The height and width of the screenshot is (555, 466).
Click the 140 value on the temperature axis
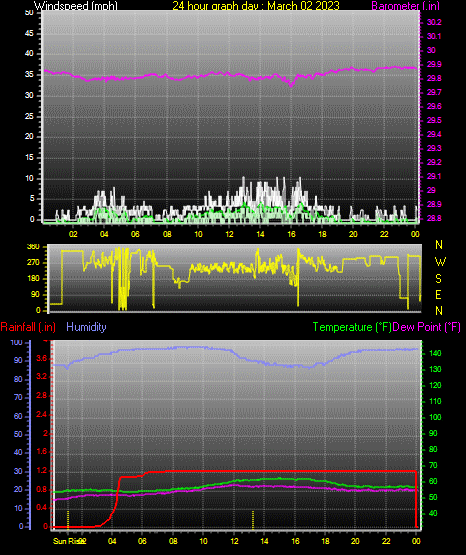click(435, 353)
